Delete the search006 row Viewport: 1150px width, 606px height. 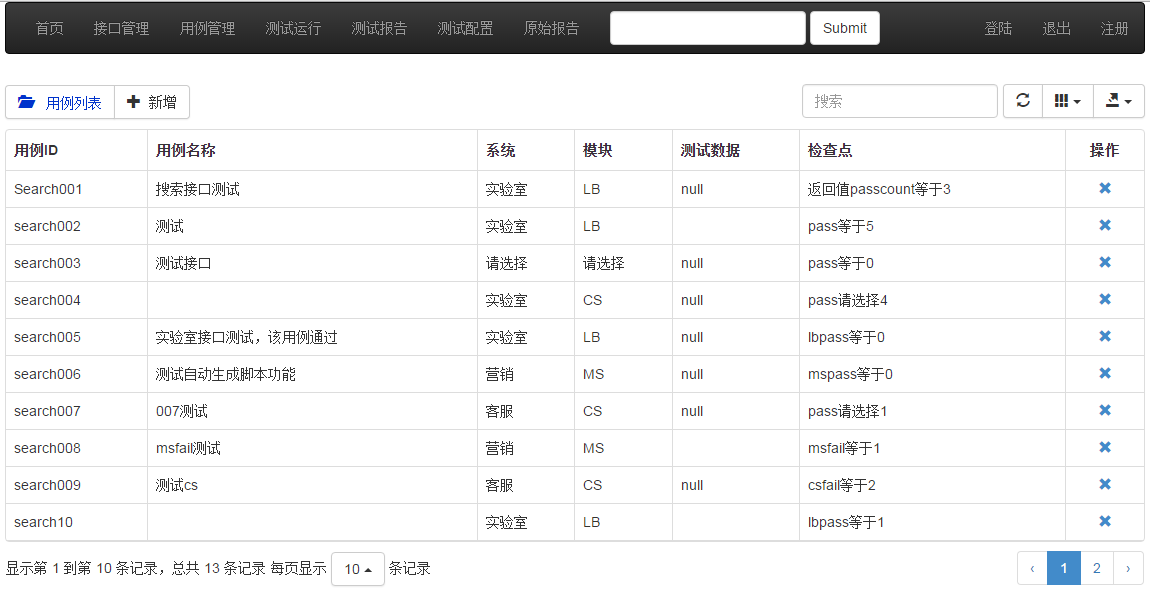click(1105, 373)
